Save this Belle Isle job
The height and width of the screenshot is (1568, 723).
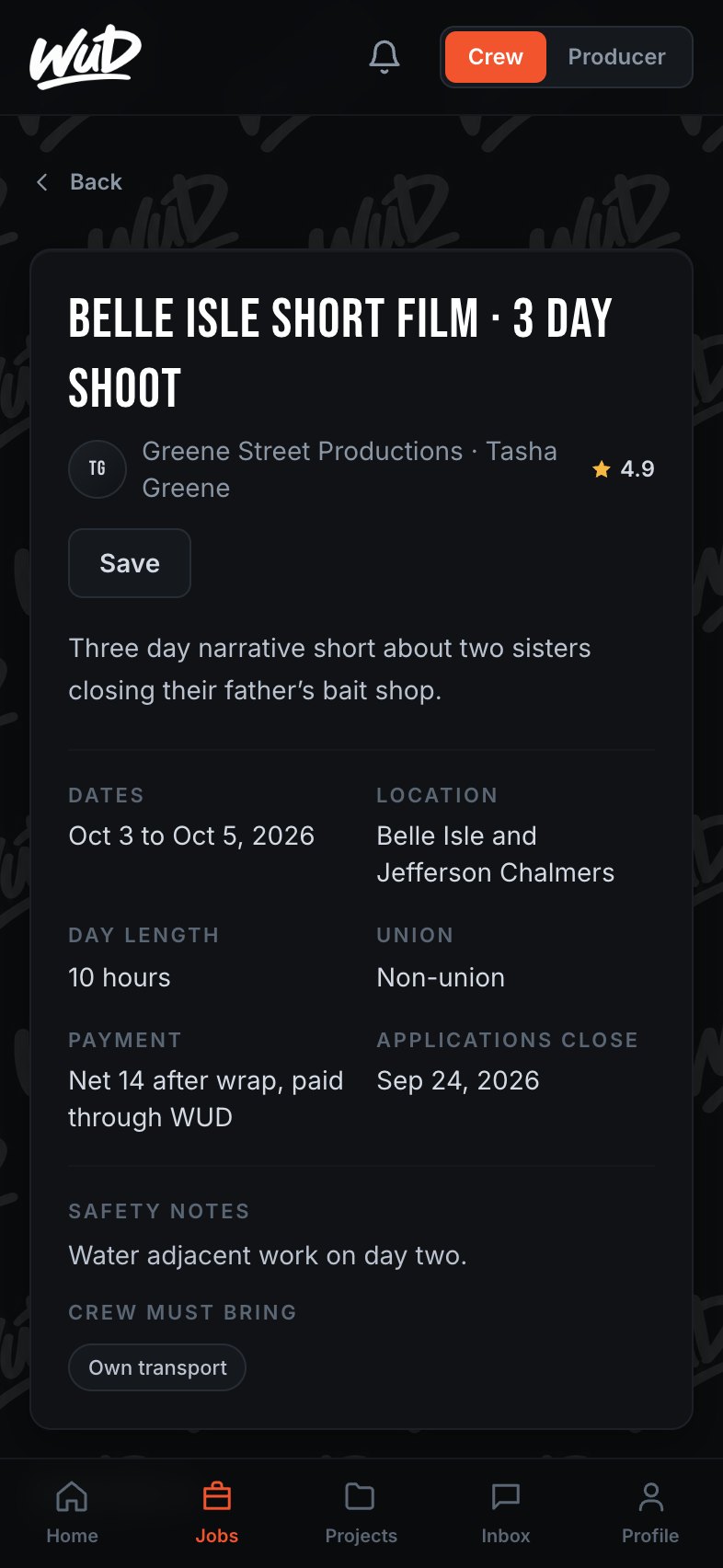point(130,563)
